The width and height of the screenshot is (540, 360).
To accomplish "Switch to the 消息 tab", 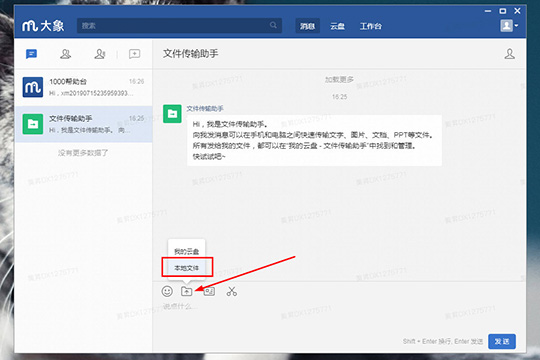I will [x=307, y=26].
